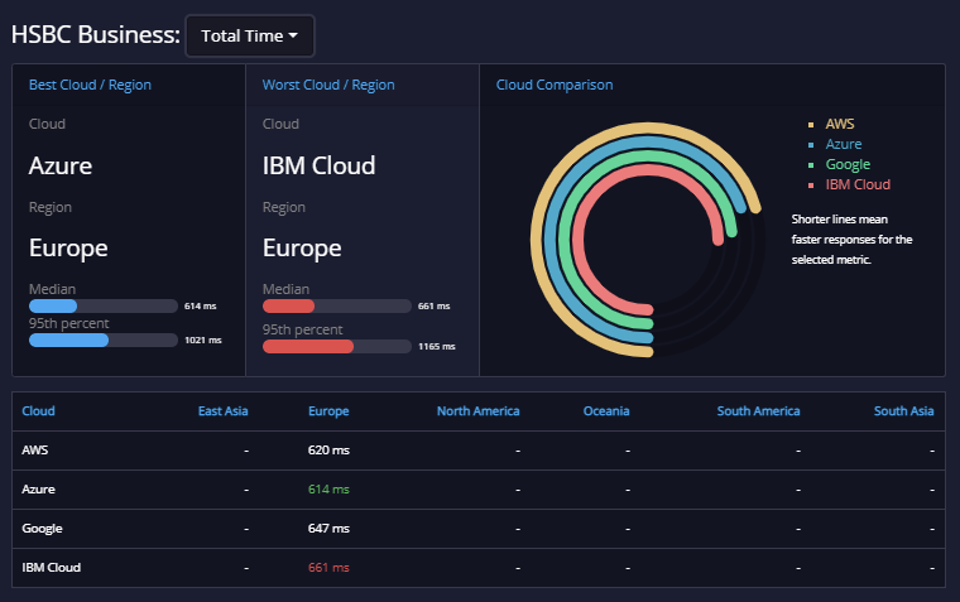Sort table by Oceania column
This screenshot has width=960, height=602.
coord(606,411)
